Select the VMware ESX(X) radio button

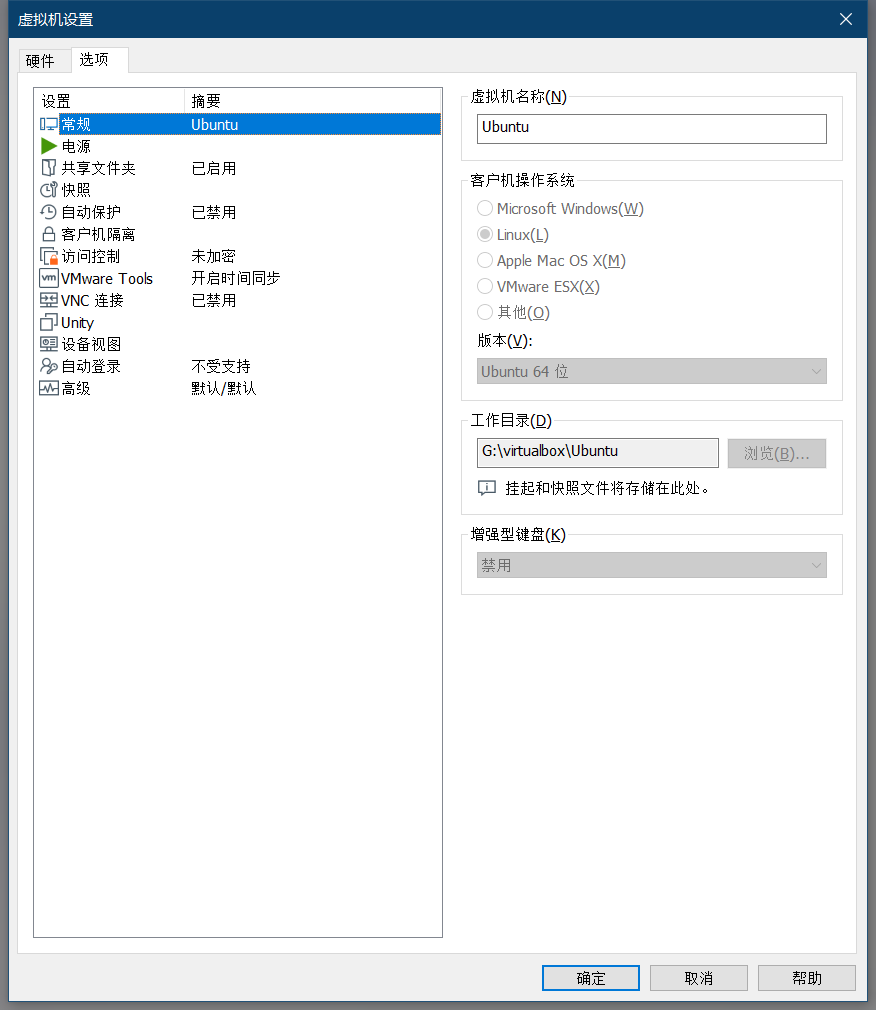pyautogui.click(x=484, y=286)
